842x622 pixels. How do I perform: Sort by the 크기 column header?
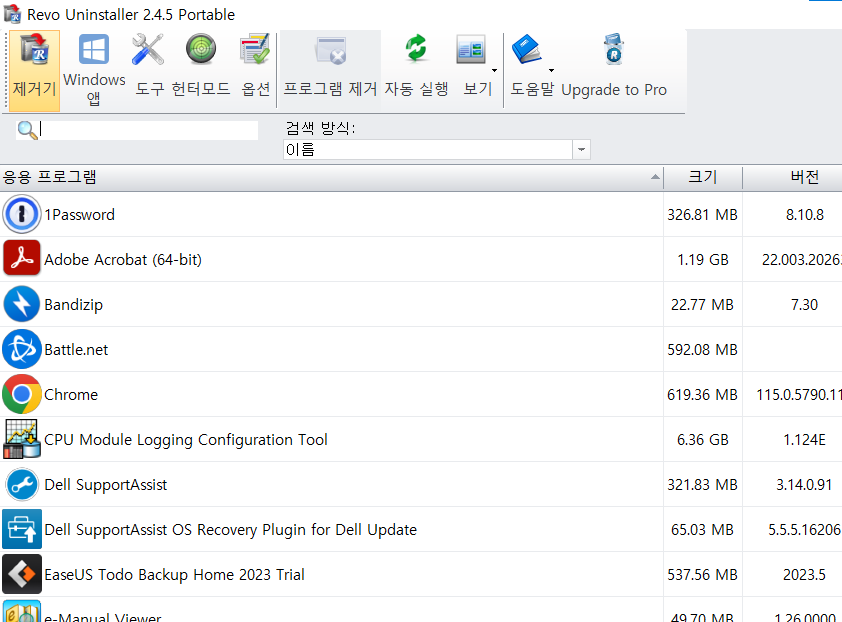coord(703,177)
